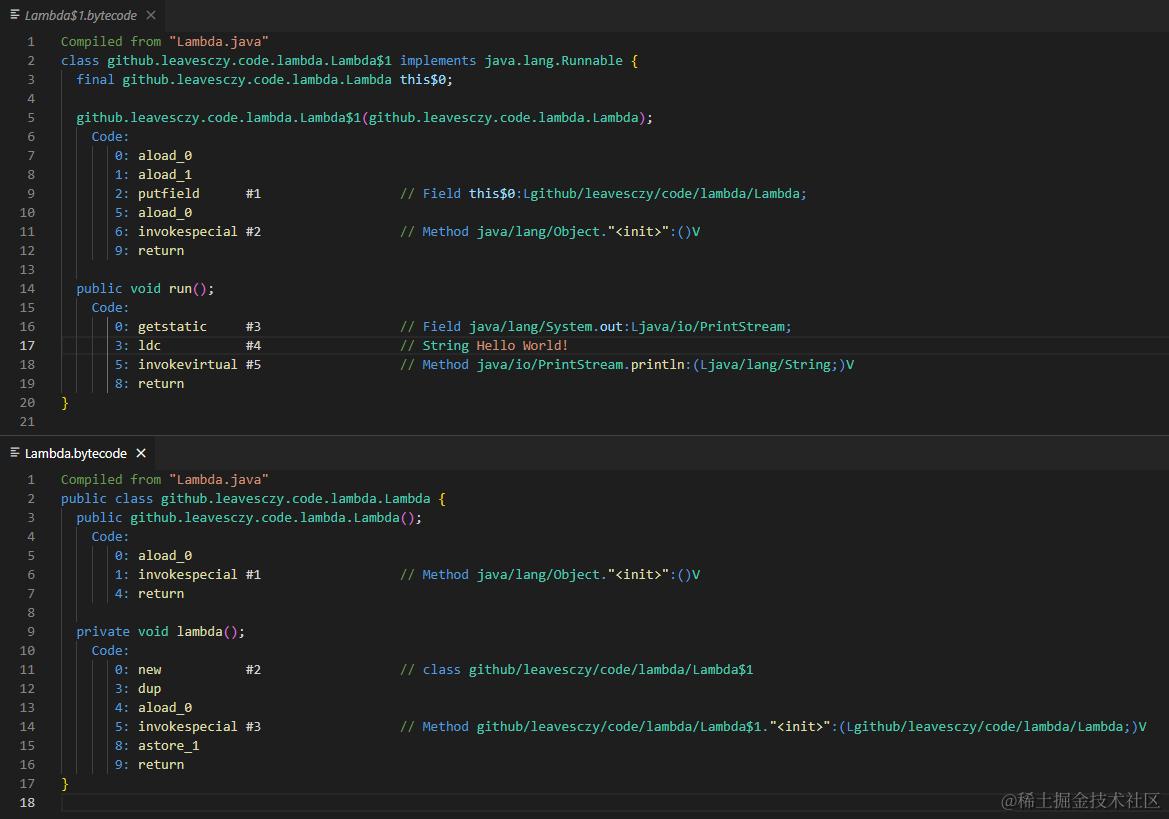1169x819 pixels.
Task: Click '"Lambda.java"' string in the Lambda.bytecode pane
Action: point(218,479)
